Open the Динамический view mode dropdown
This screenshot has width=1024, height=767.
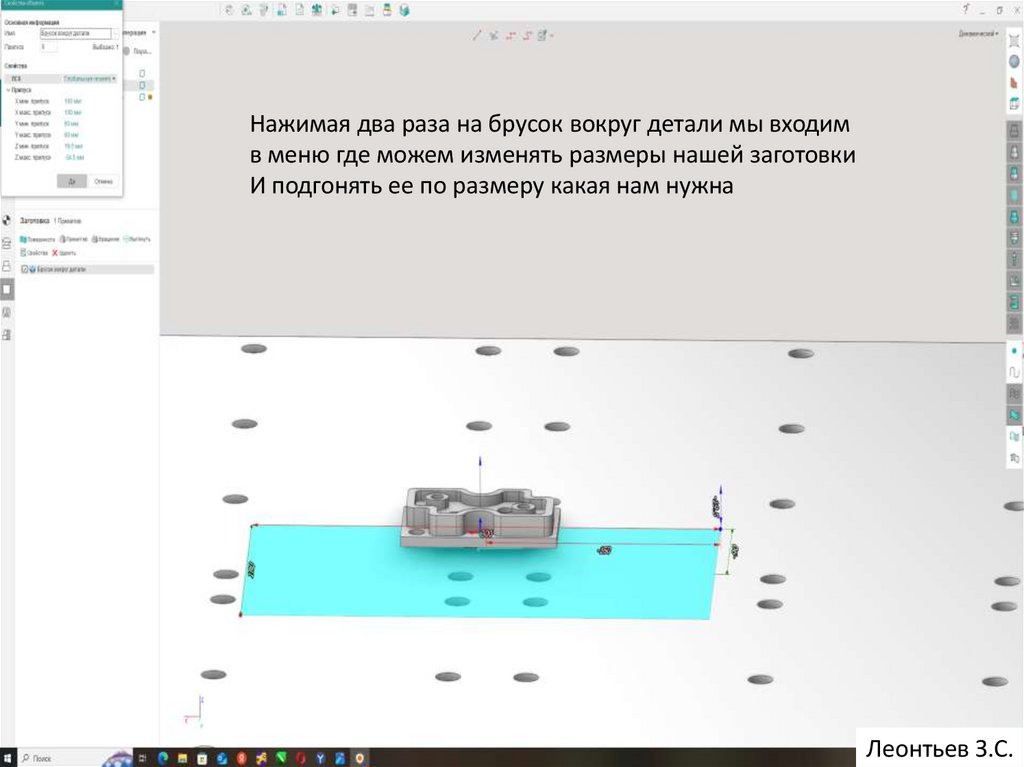(x=980, y=34)
